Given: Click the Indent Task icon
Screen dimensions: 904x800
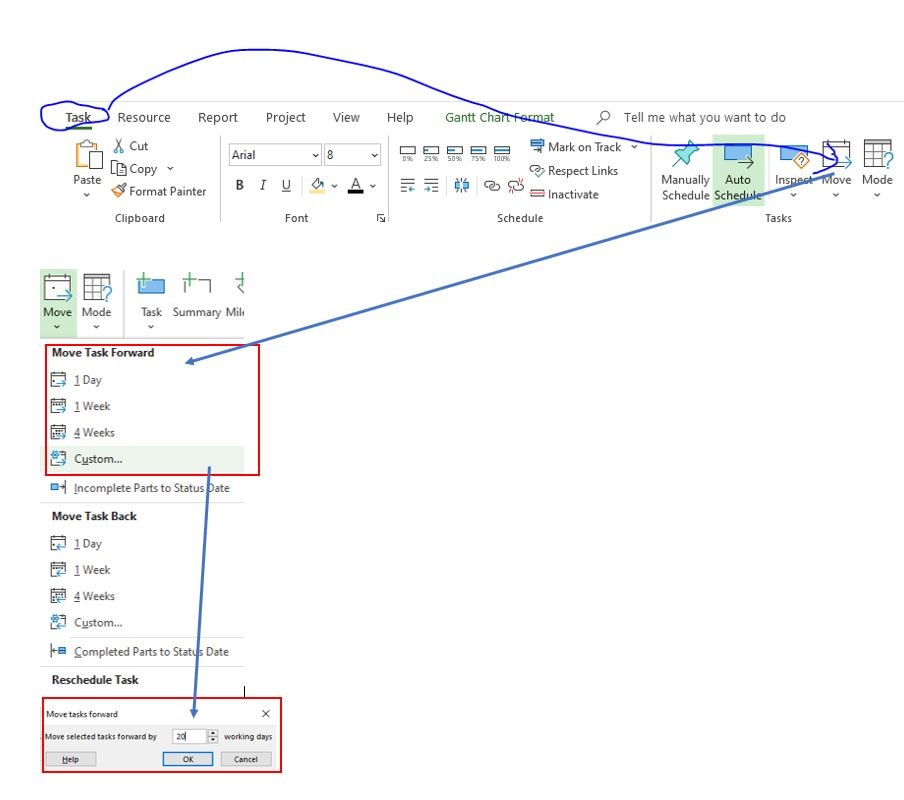Looking at the screenshot, I should [x=431, y=185].
